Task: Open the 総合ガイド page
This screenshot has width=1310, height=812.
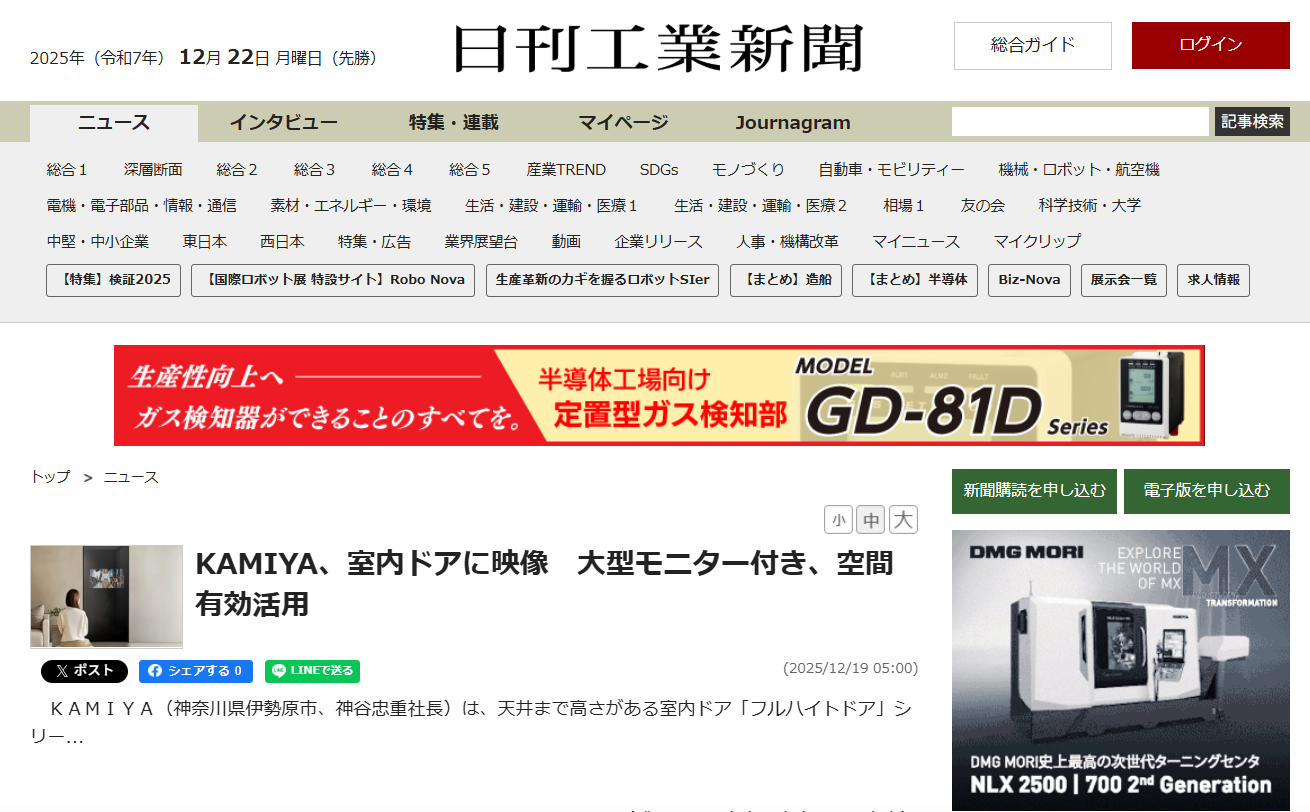Action: coord(1032,45)
